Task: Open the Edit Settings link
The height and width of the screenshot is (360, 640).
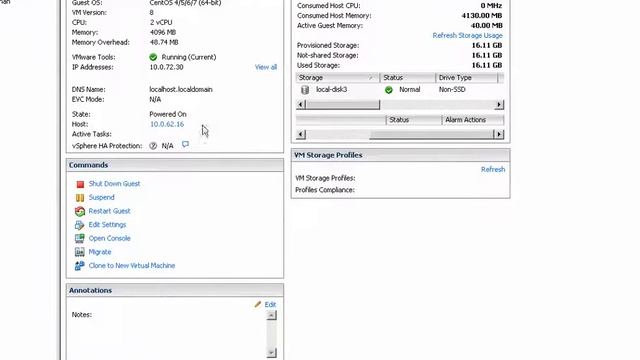Action: tap(107, 224)
